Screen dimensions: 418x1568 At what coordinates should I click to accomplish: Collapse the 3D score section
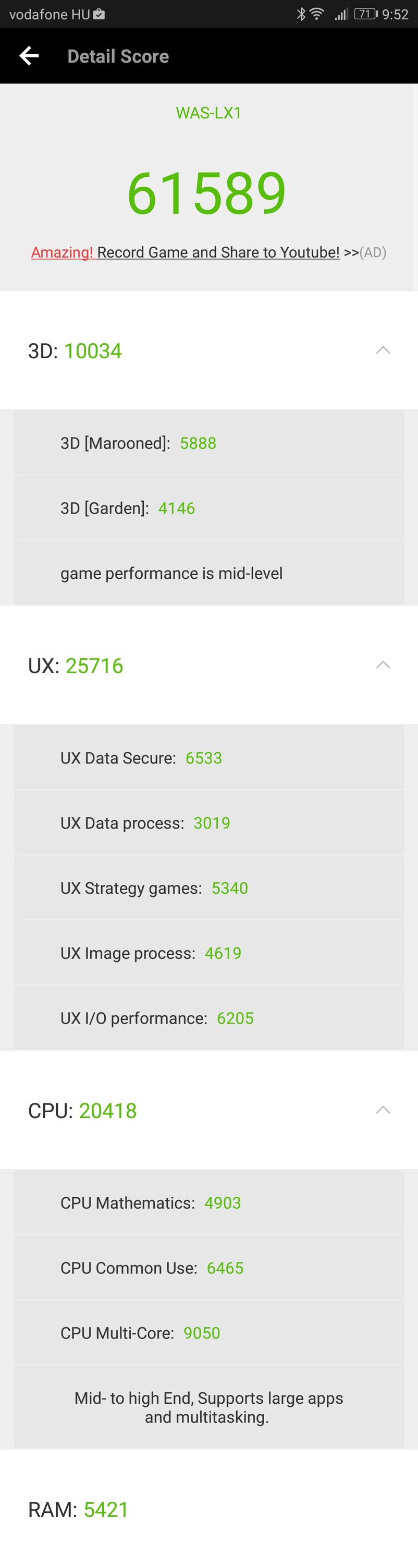[x=383, y=350]
